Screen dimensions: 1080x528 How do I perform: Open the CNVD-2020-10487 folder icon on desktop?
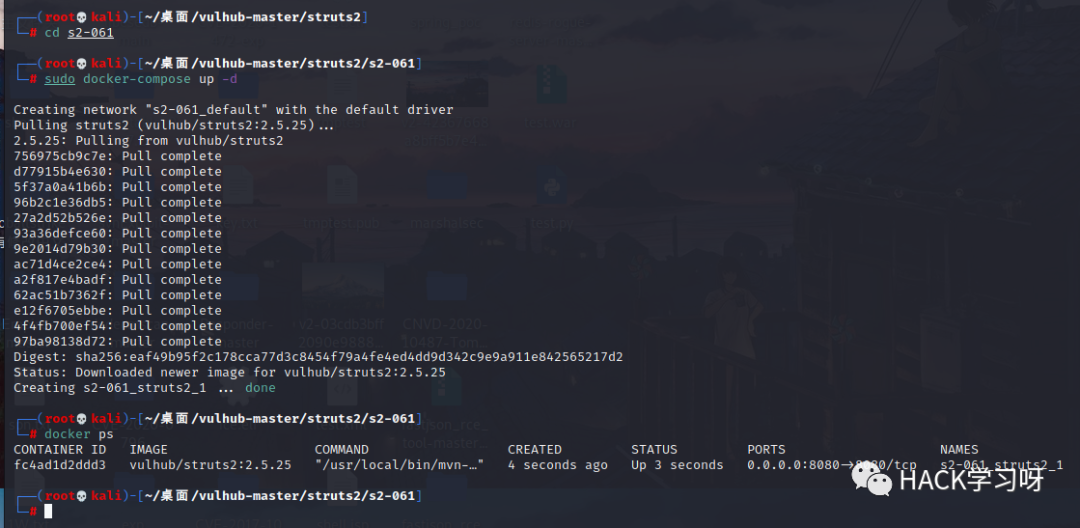click(448, 287)
